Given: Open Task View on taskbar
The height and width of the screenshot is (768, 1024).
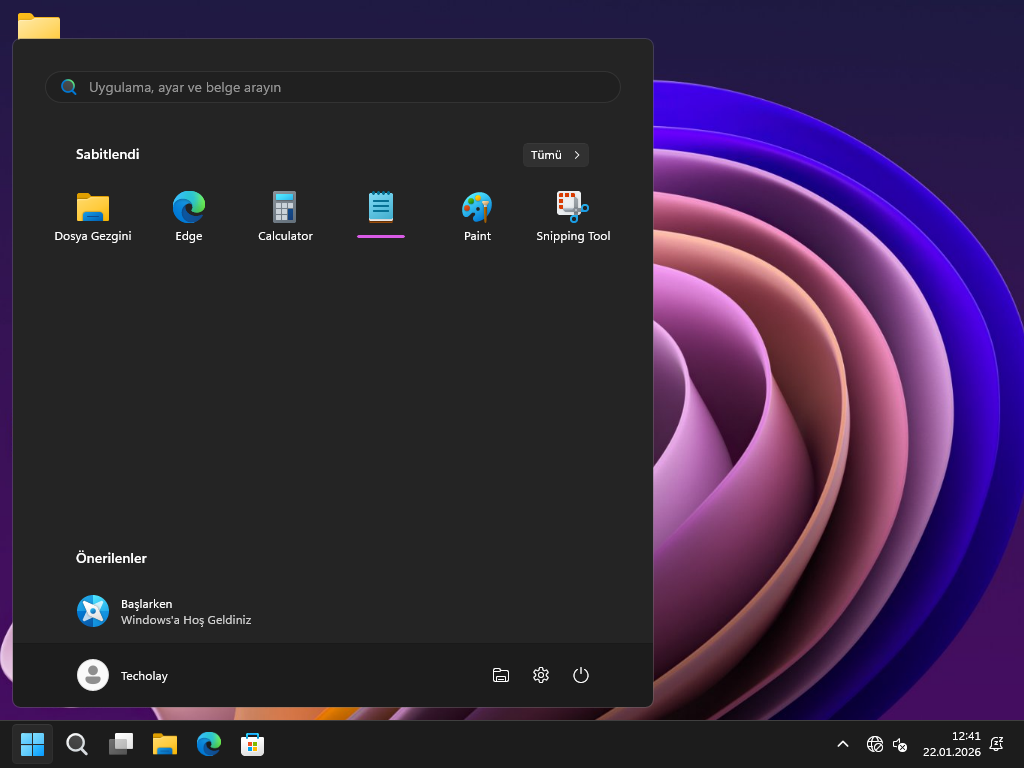Looking at the screenshot, I should pyautogui.click(x=121, y=744).
